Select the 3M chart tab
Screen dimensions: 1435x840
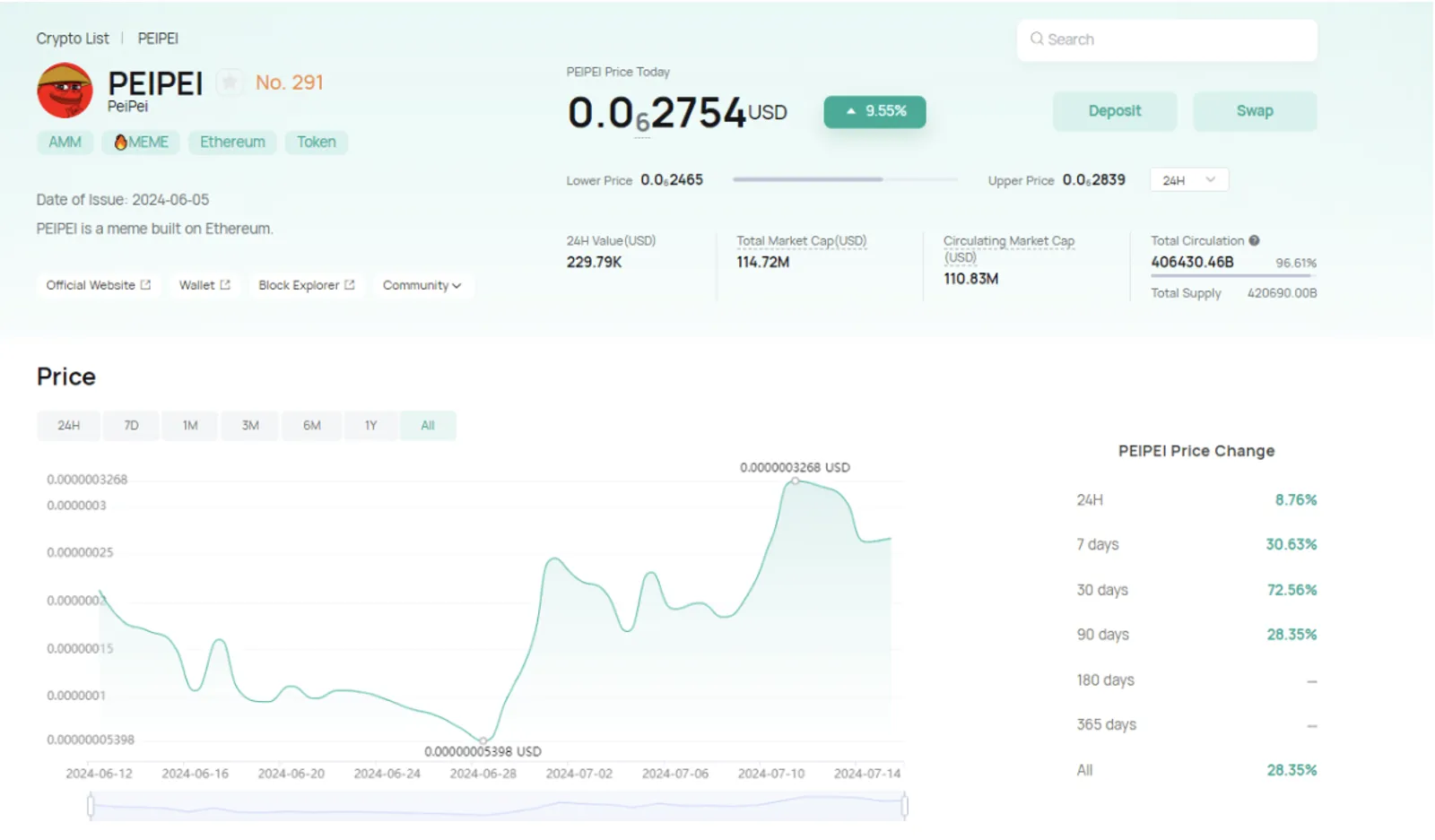[x=250, y=425]
